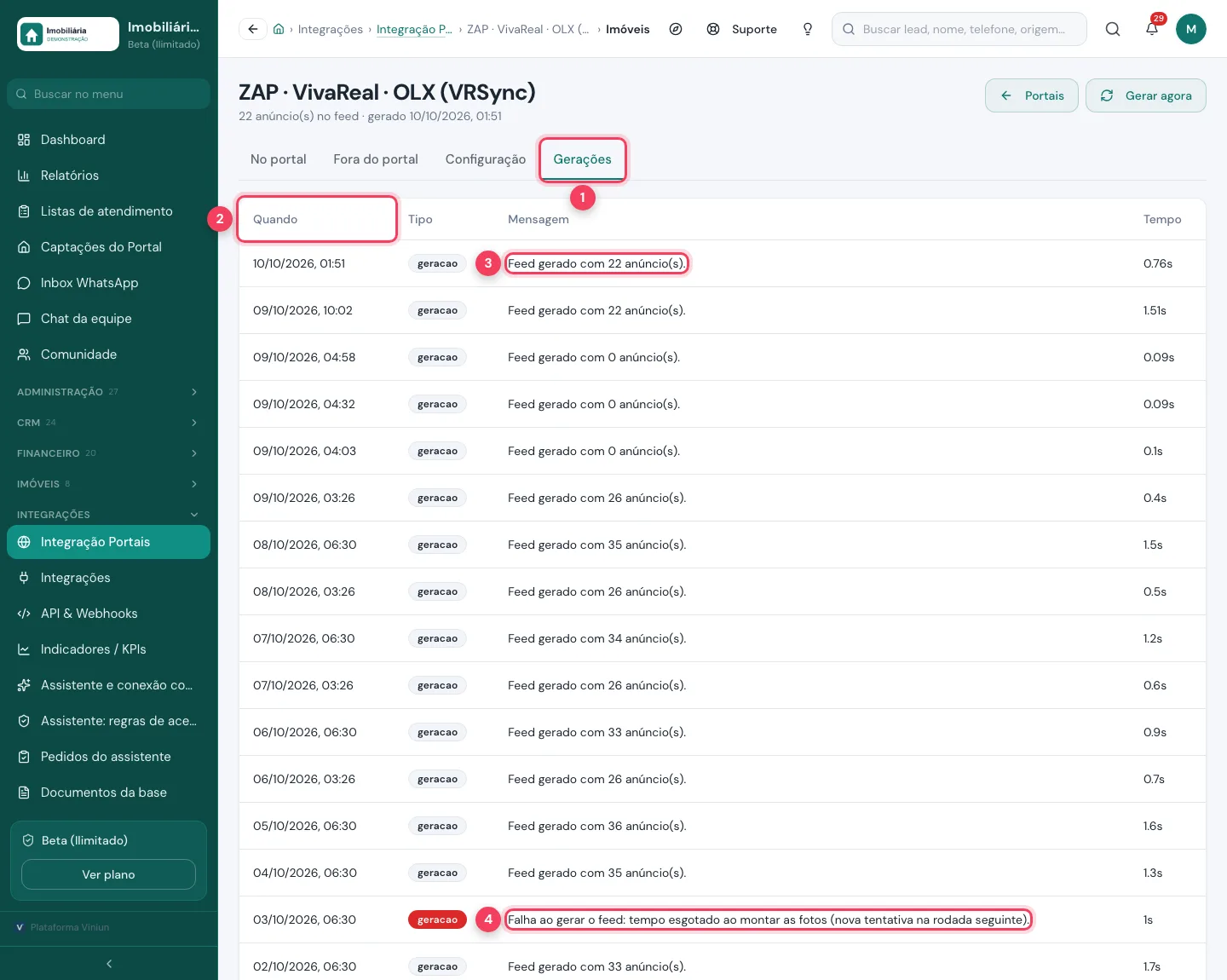Open Dashboard in sidebar
This screenshot has height=980, width=1227.
point(108,140)
